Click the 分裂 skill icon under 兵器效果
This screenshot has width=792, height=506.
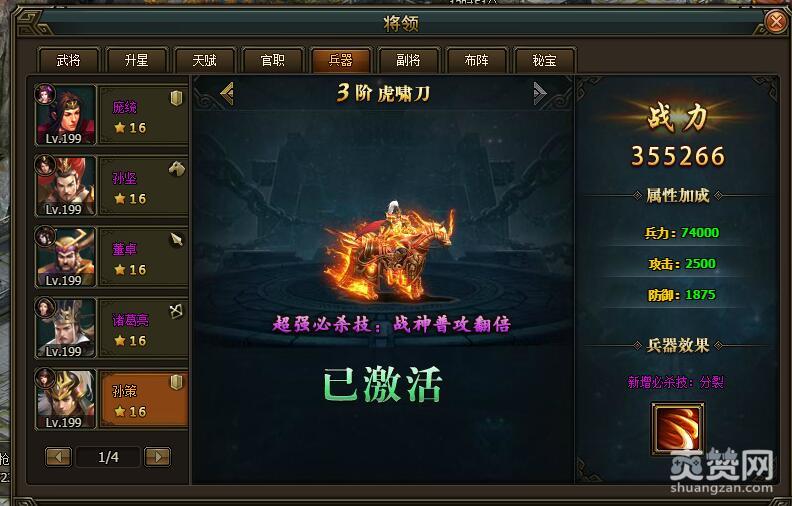[x=677, y=428]
